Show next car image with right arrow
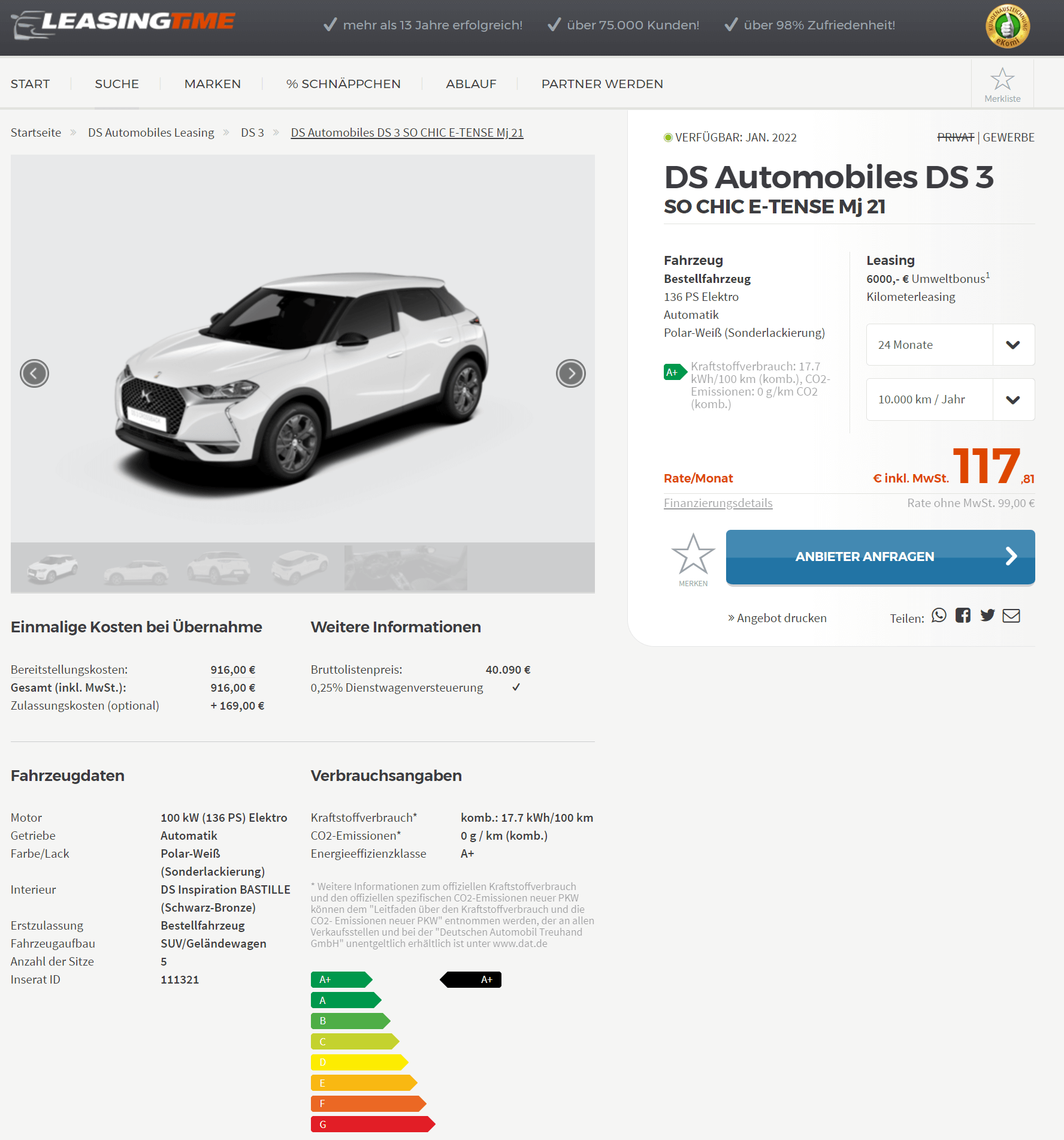Viewport: 1064px width, 1140px height. (x=571, y=373)
